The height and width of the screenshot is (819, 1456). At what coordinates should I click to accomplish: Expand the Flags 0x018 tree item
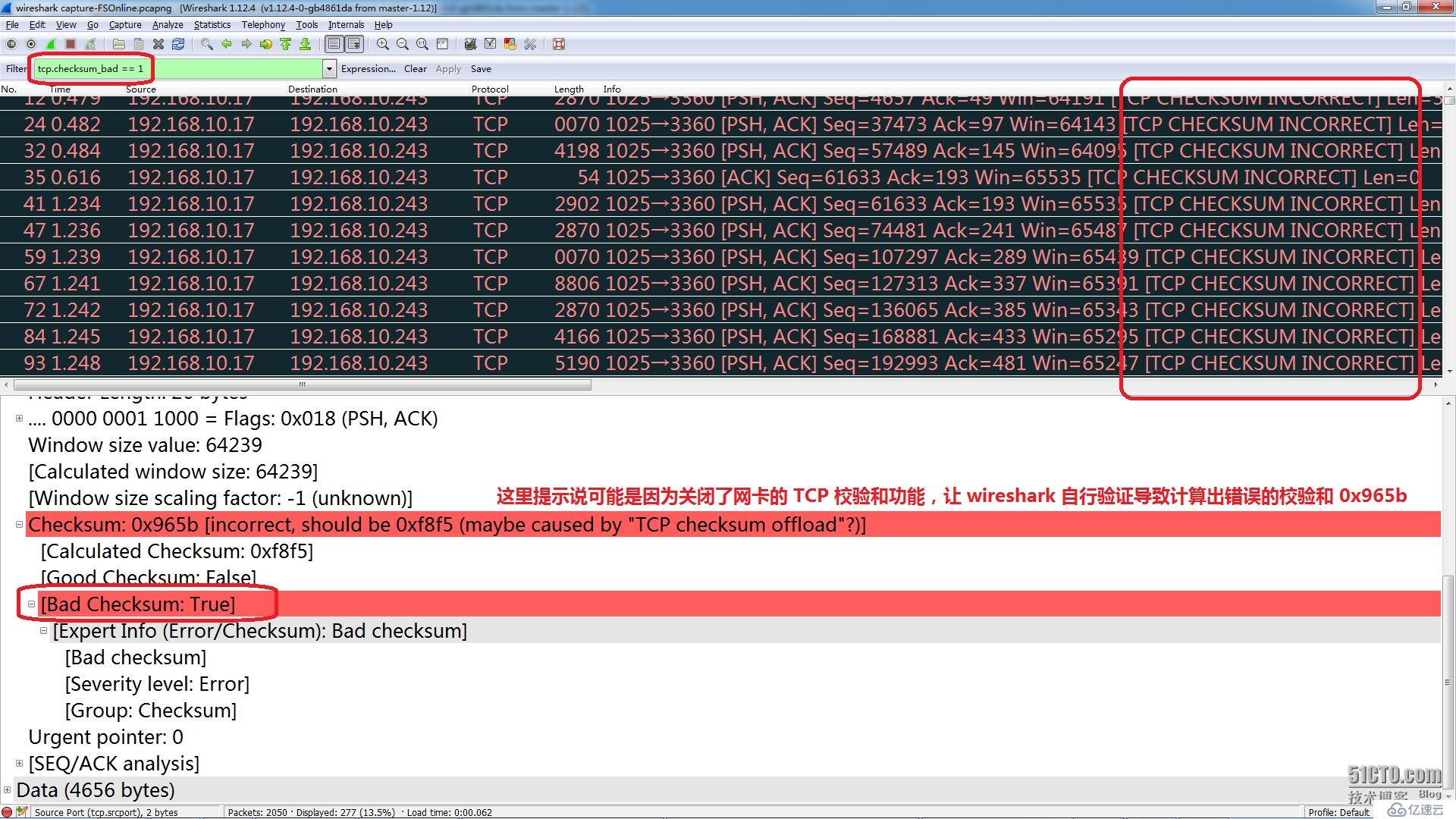tap(19, 418)
